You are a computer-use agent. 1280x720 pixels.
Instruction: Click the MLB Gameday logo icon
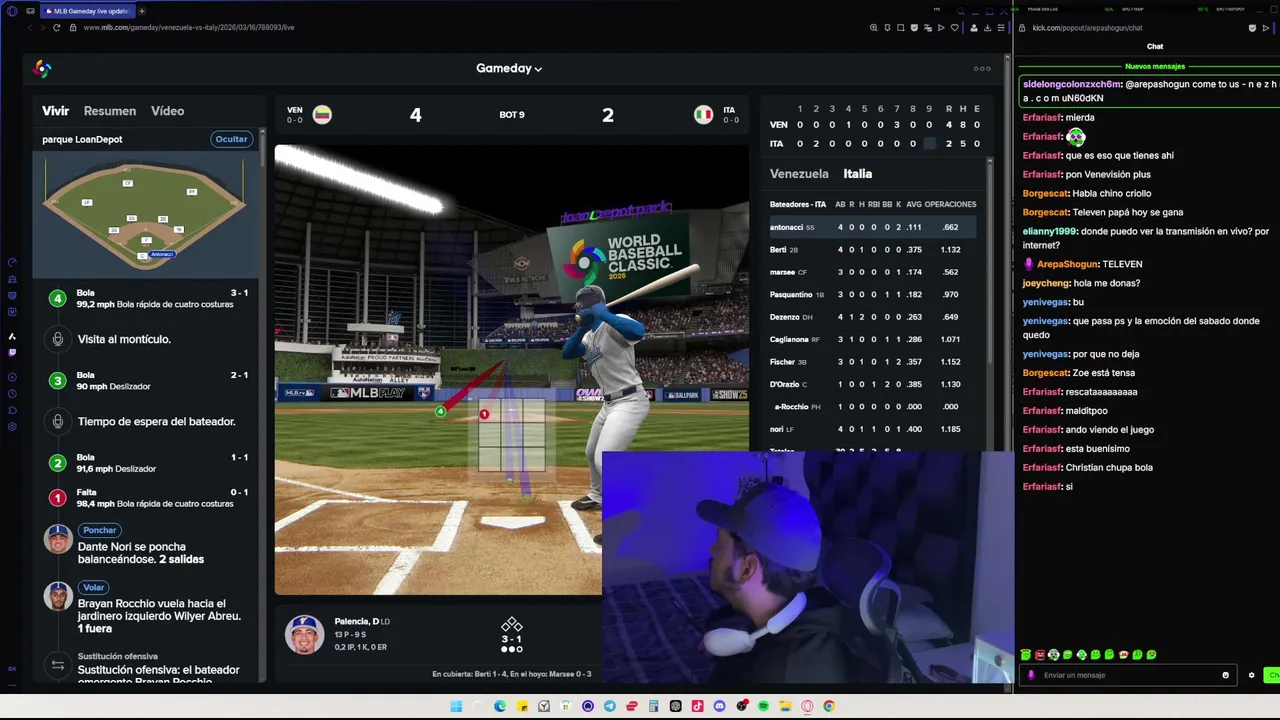pyautogui.click(x=42, y=69)
